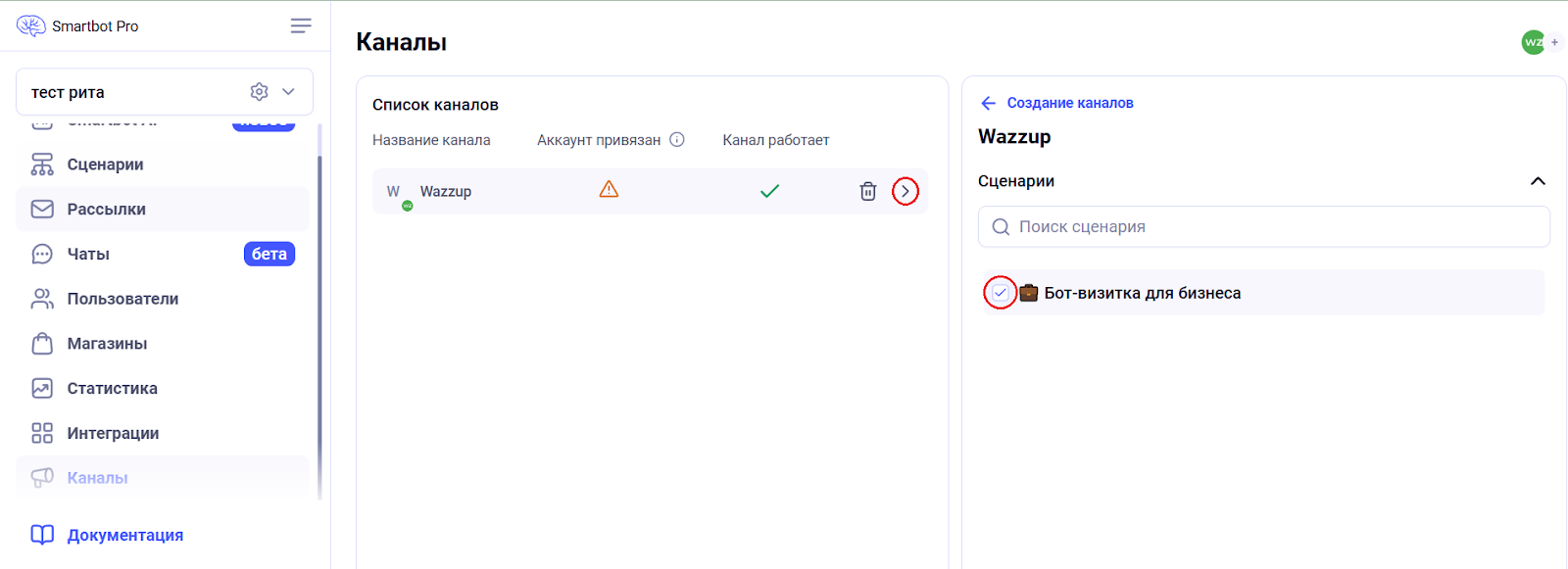The width and height of the screenshot is (1568, 569).
Task: Click the Smartbot Pro brain logo
Action: point(31,26)
